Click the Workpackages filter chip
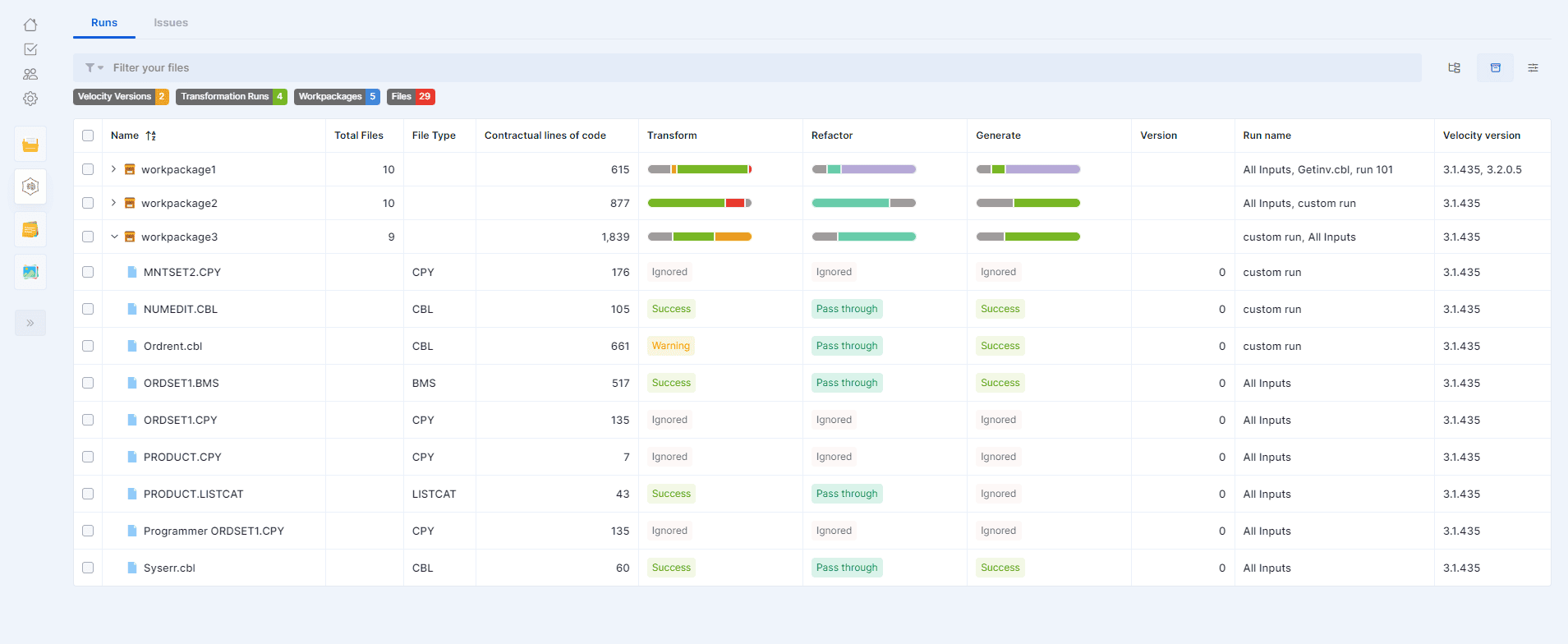The width and height of the screenshot is (1568, 644). click(x=337, y=97)
